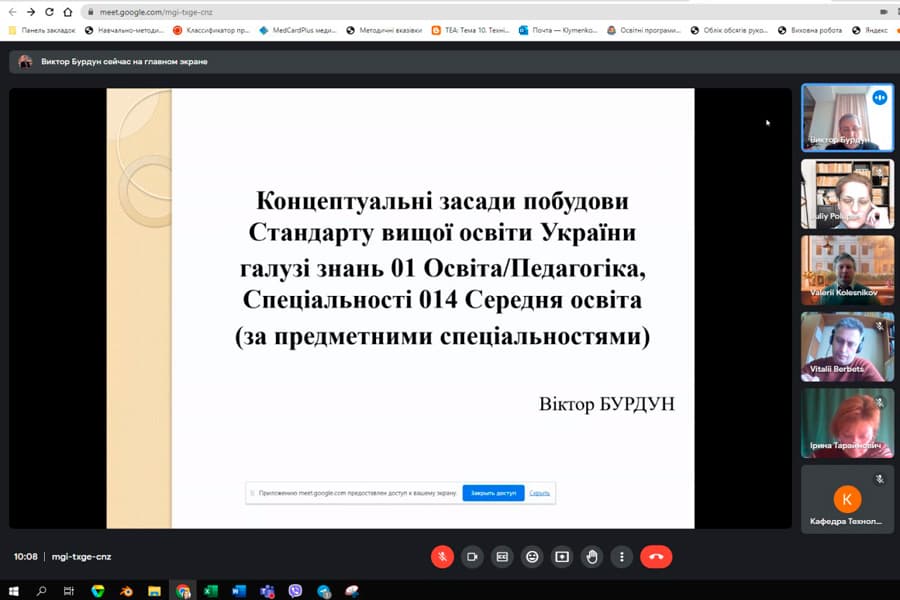
Task: Open Viber from taskbar
Action: coord(295,591)
